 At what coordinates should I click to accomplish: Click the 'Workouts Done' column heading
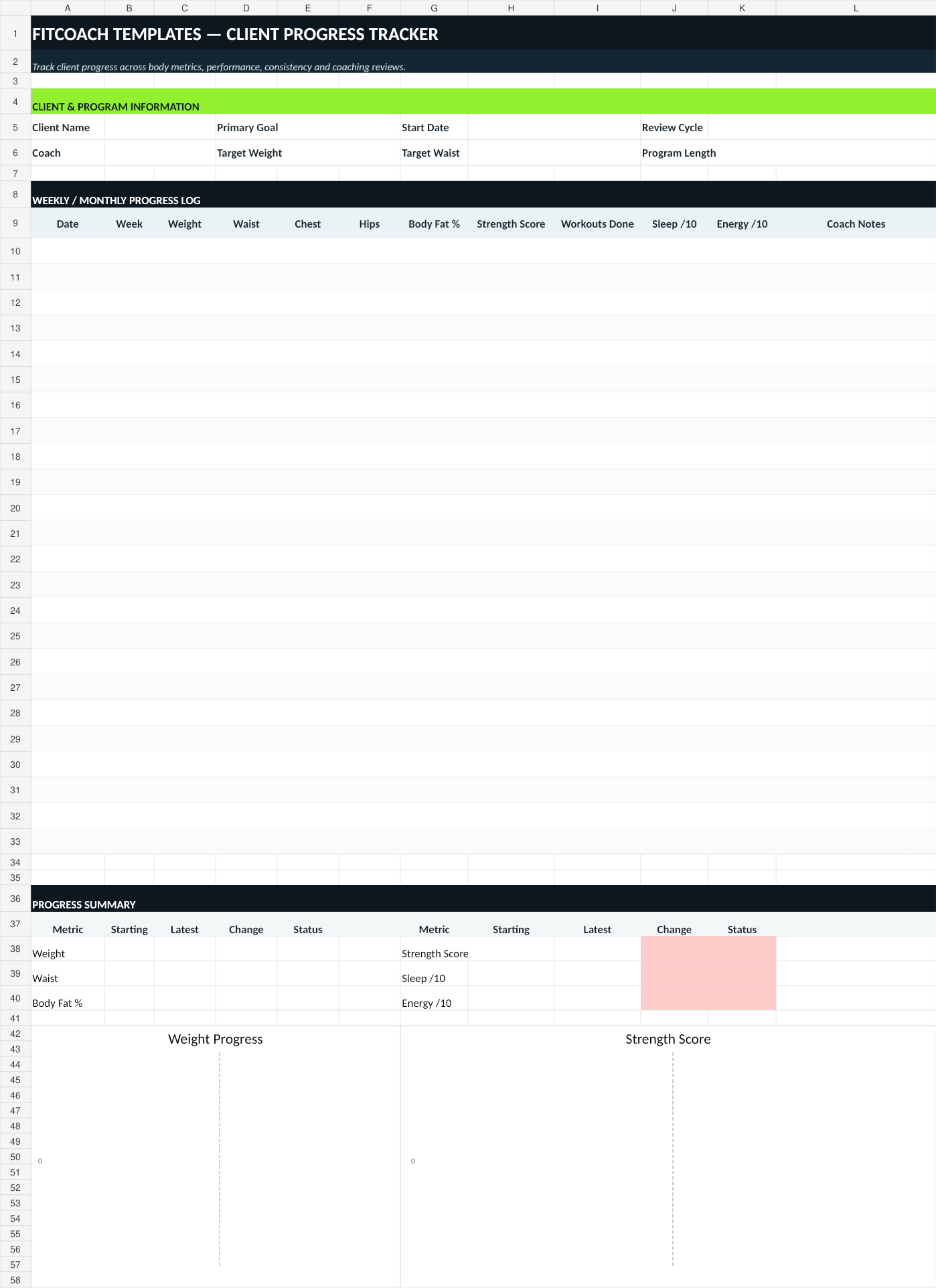pos(597,224)
